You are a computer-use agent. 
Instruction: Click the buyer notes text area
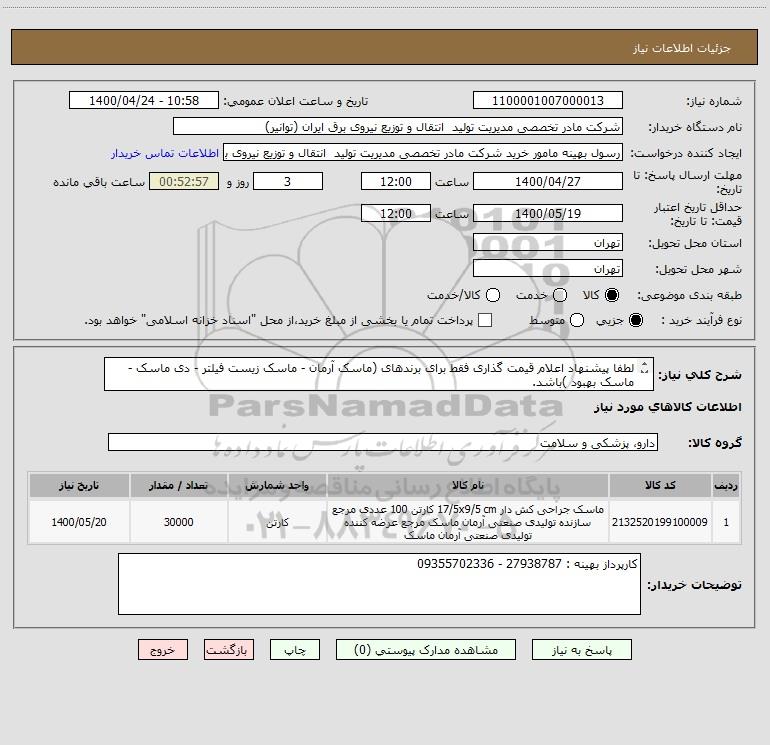379,584
